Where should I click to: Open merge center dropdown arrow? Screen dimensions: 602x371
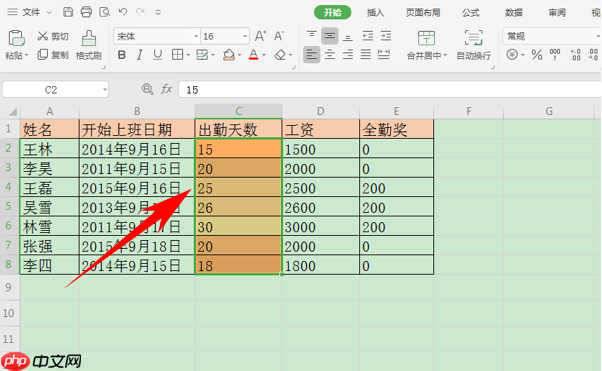(x=445, y=56)
